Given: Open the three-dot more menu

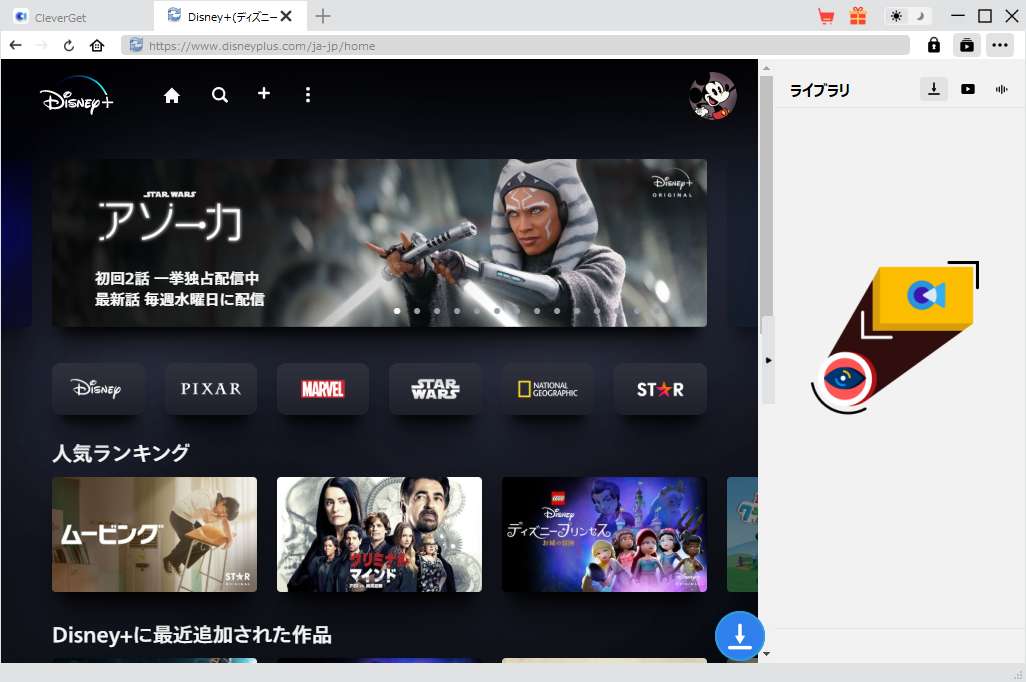Looking at the screenshot, I should pyautogui.click(x=999, y=45).
